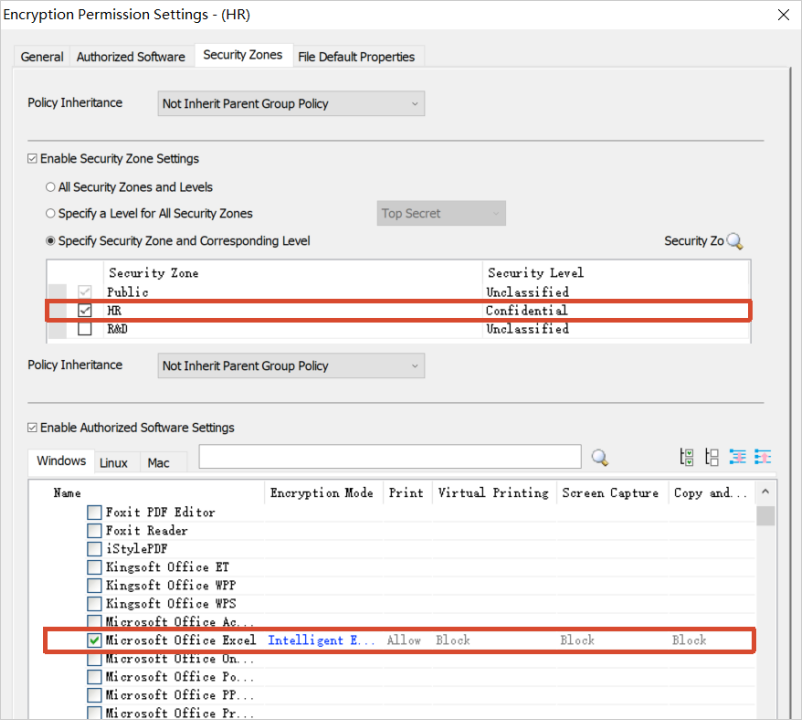Image resolution: width=802 pixels, height=720 pixels.
Task: Check the Kingsoft Office WPP checkbox
Action: tap(94, 586)
